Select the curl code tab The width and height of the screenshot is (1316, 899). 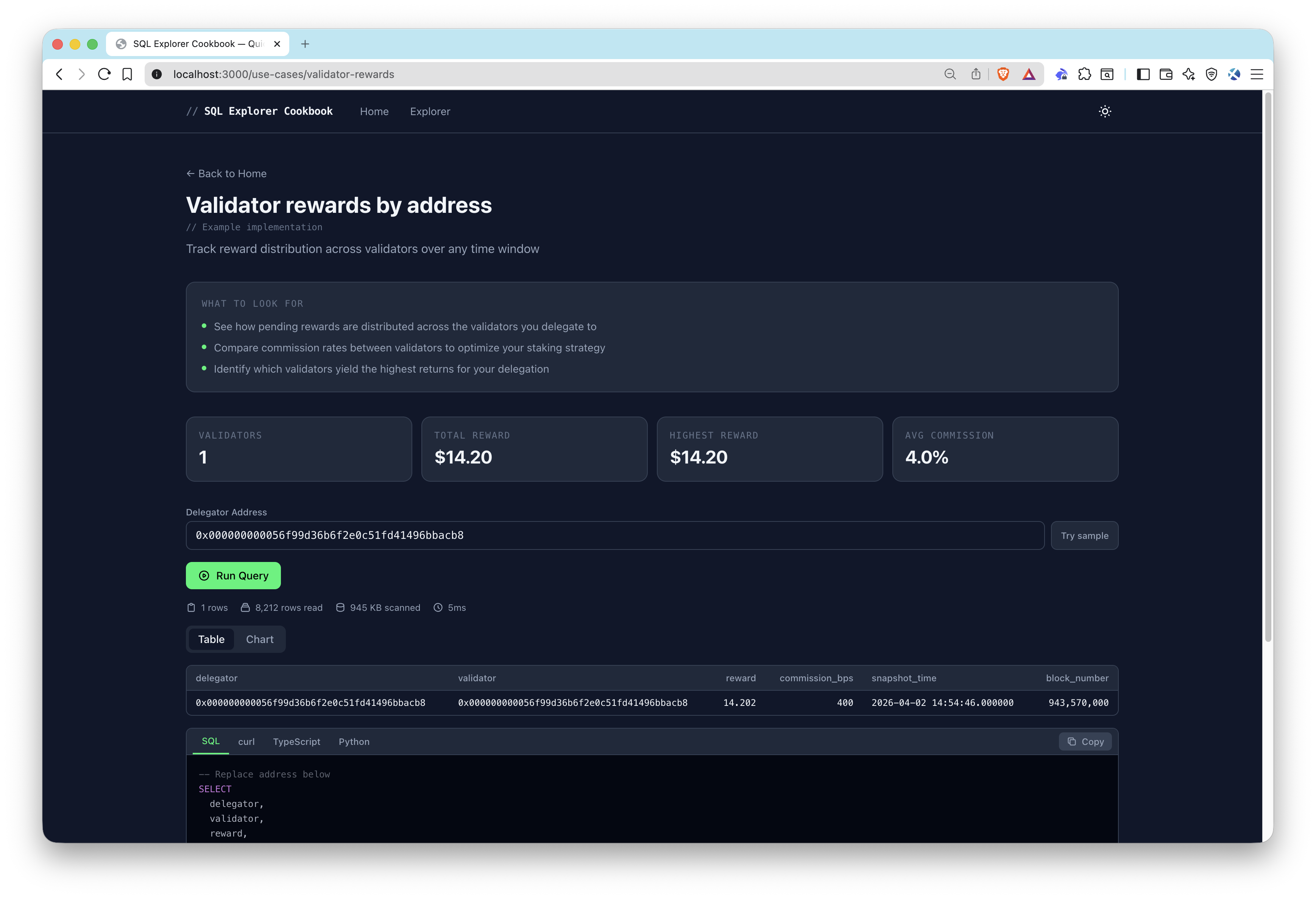[x=246, y=741]
